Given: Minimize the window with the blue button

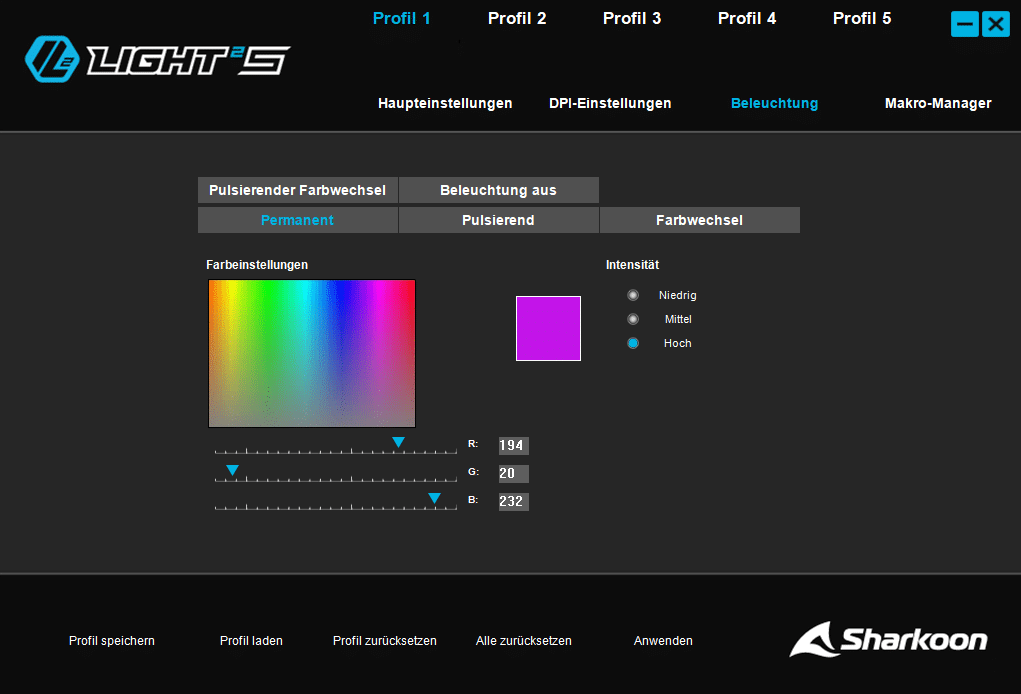Looking at the screenshot, I should point(965,24).
